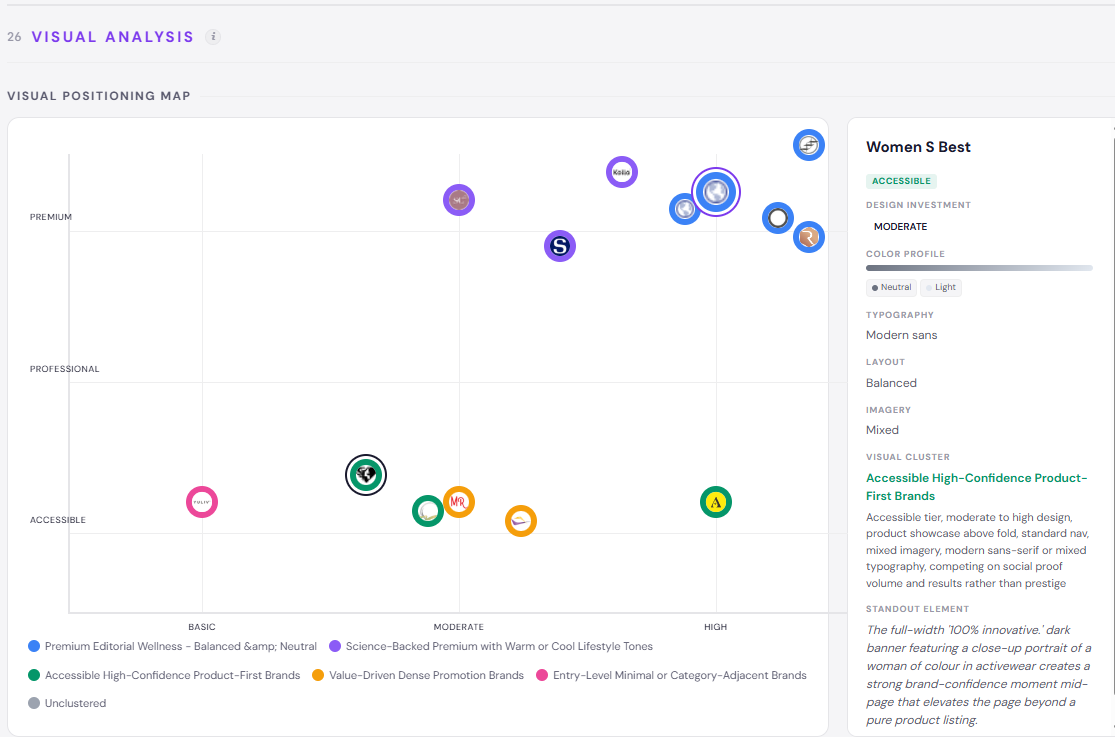Click the info icon beside Visual Analysis
Image resolution: width=1115 pixels, height=737 pixels.
click(x=213, y=37)
